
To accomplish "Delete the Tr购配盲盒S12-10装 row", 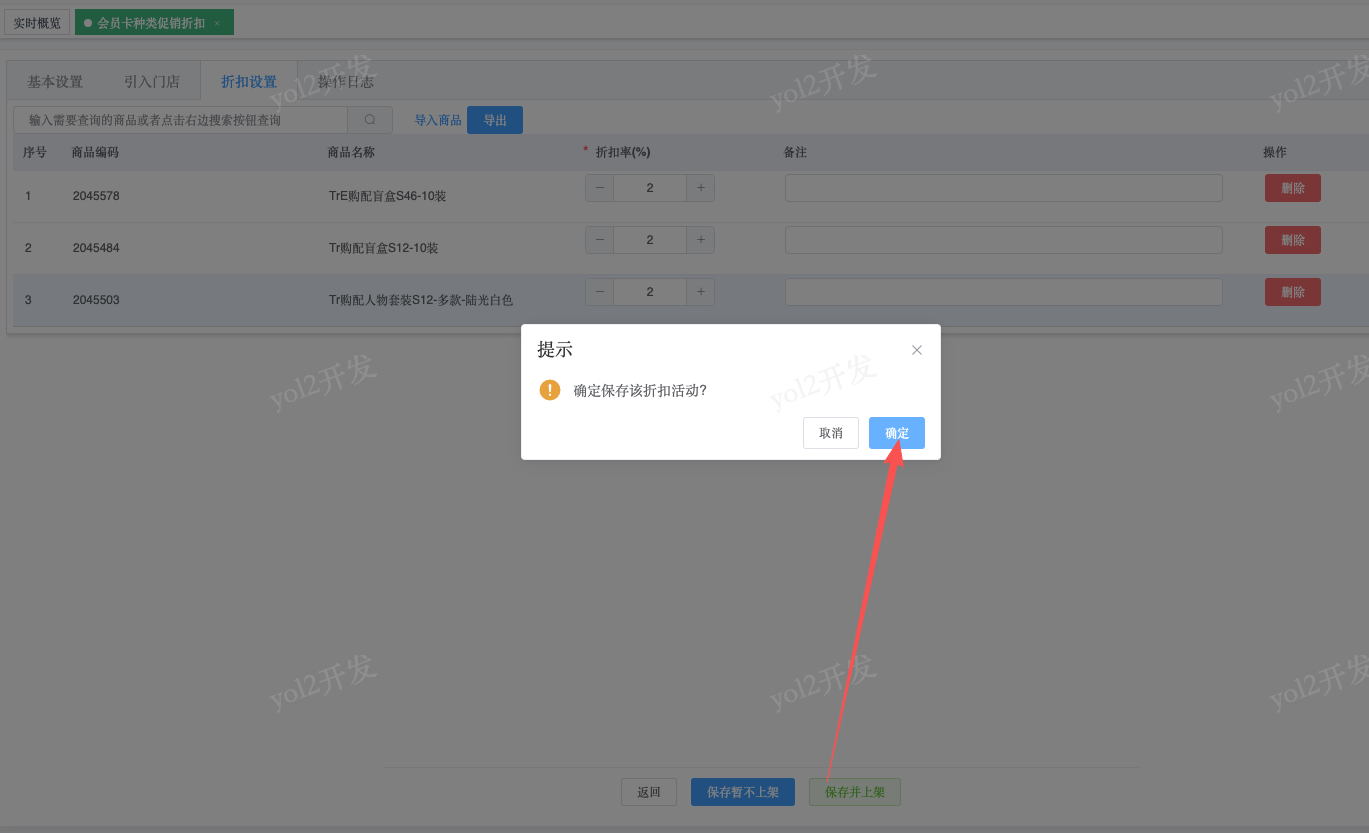I will [x=1293, y=240].
